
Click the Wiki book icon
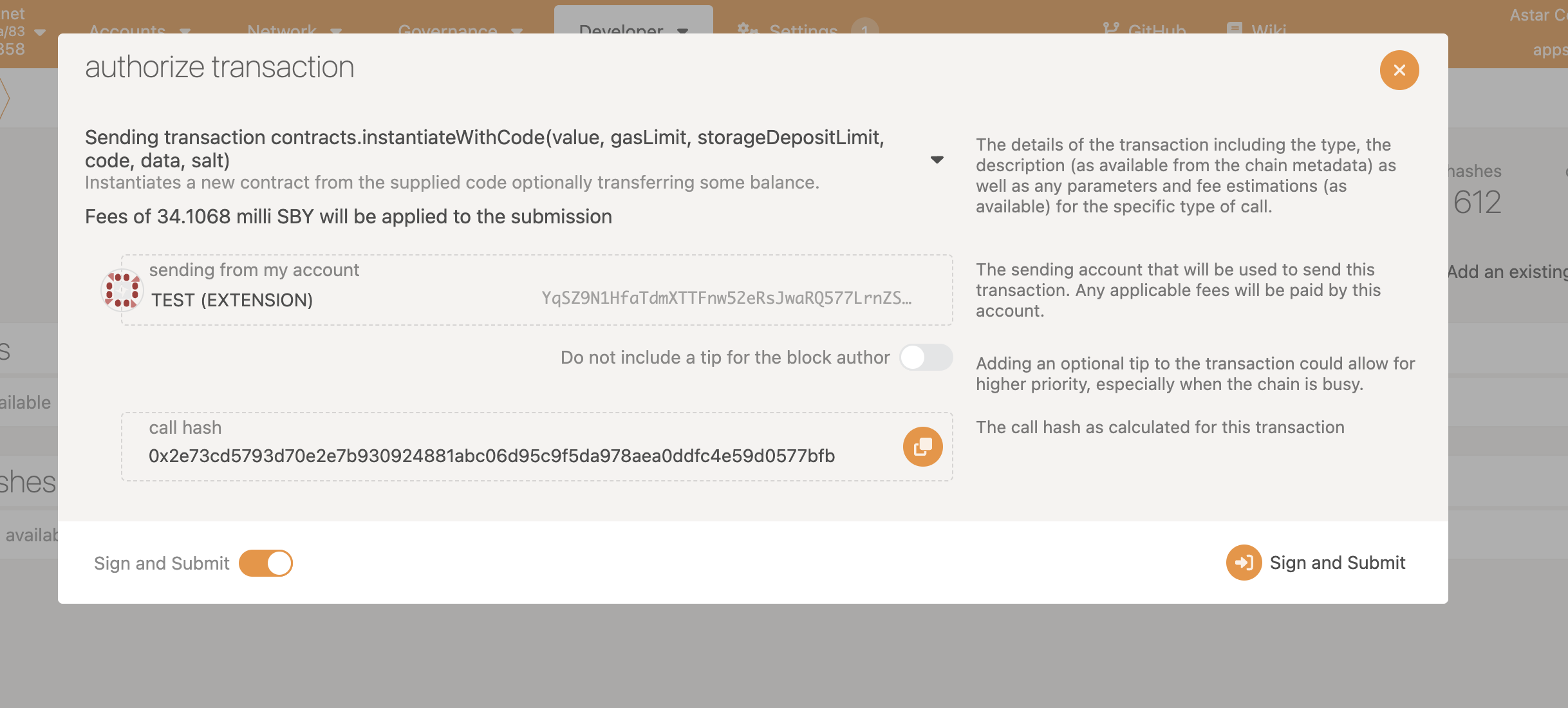coord(1234,29)
